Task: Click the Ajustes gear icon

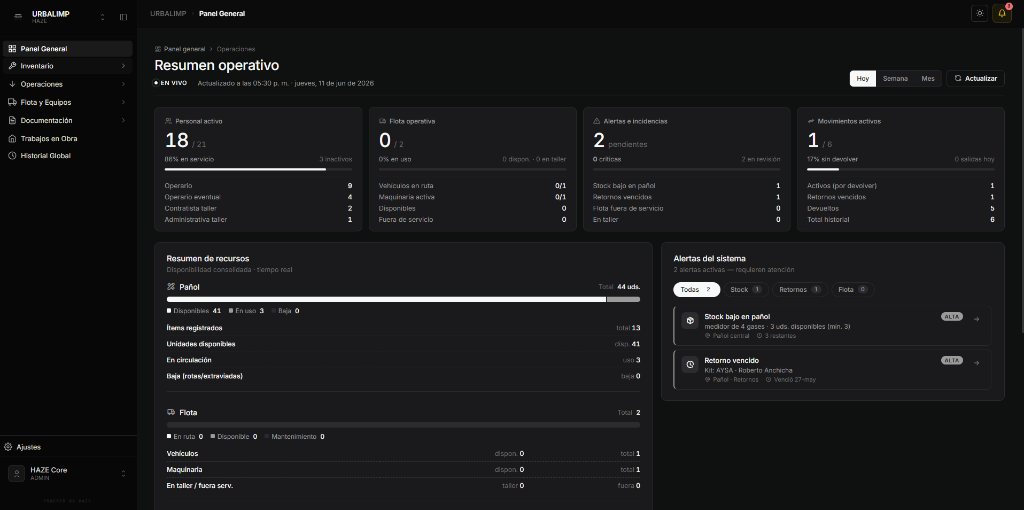Action: coord(8,447)
